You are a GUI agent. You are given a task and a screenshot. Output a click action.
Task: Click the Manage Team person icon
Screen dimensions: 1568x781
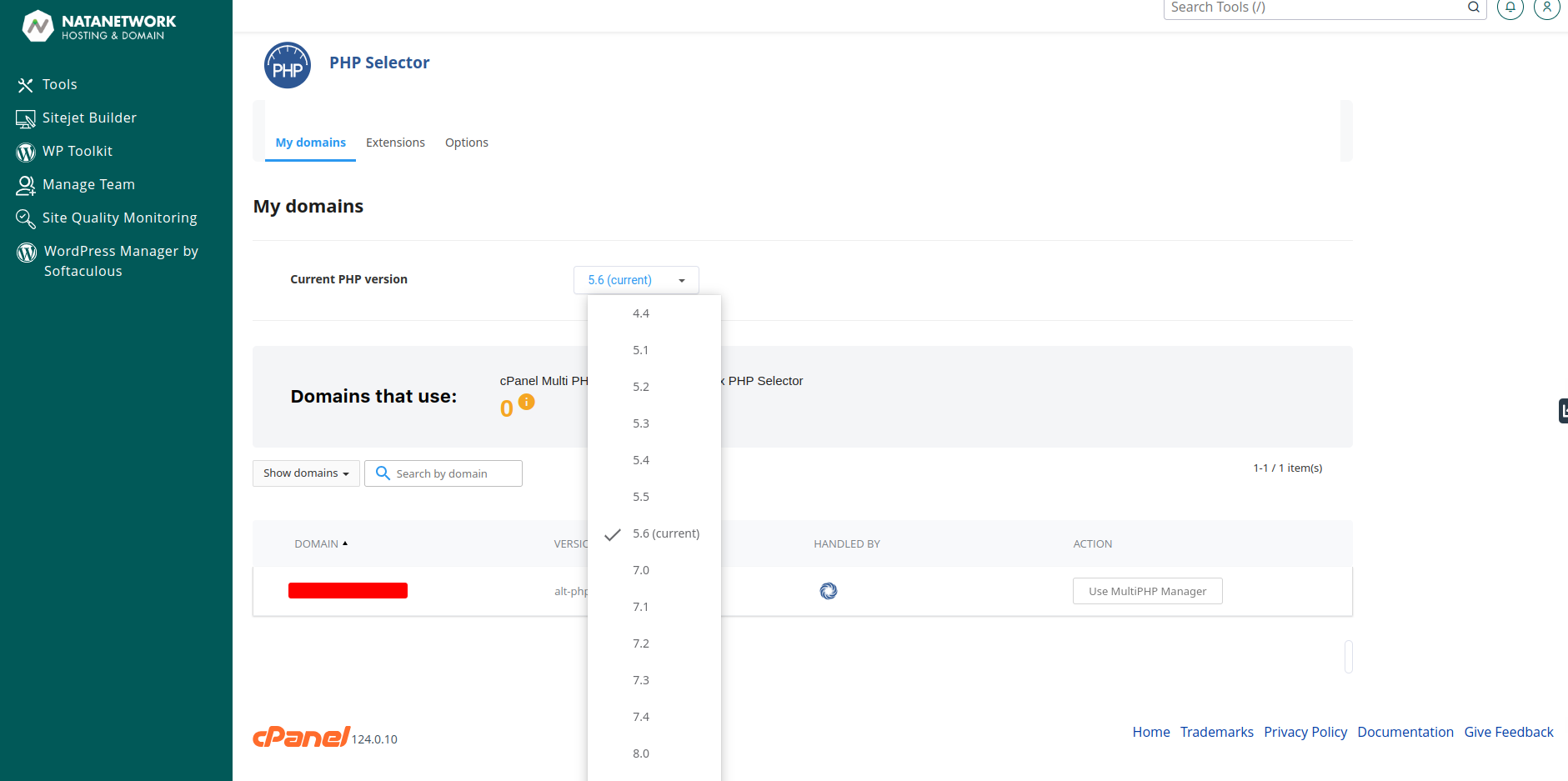click(26, 185)
